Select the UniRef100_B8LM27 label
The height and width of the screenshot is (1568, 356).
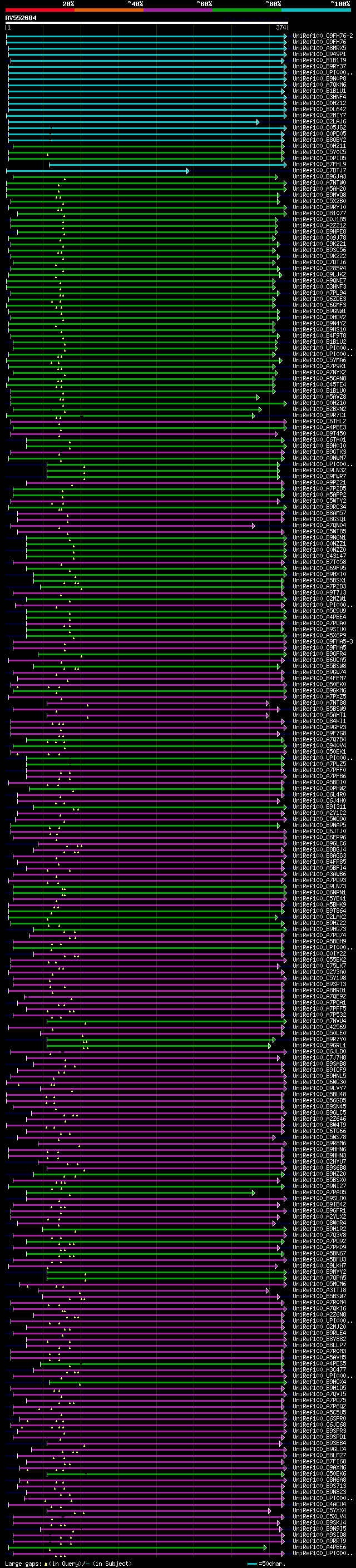319,1455
